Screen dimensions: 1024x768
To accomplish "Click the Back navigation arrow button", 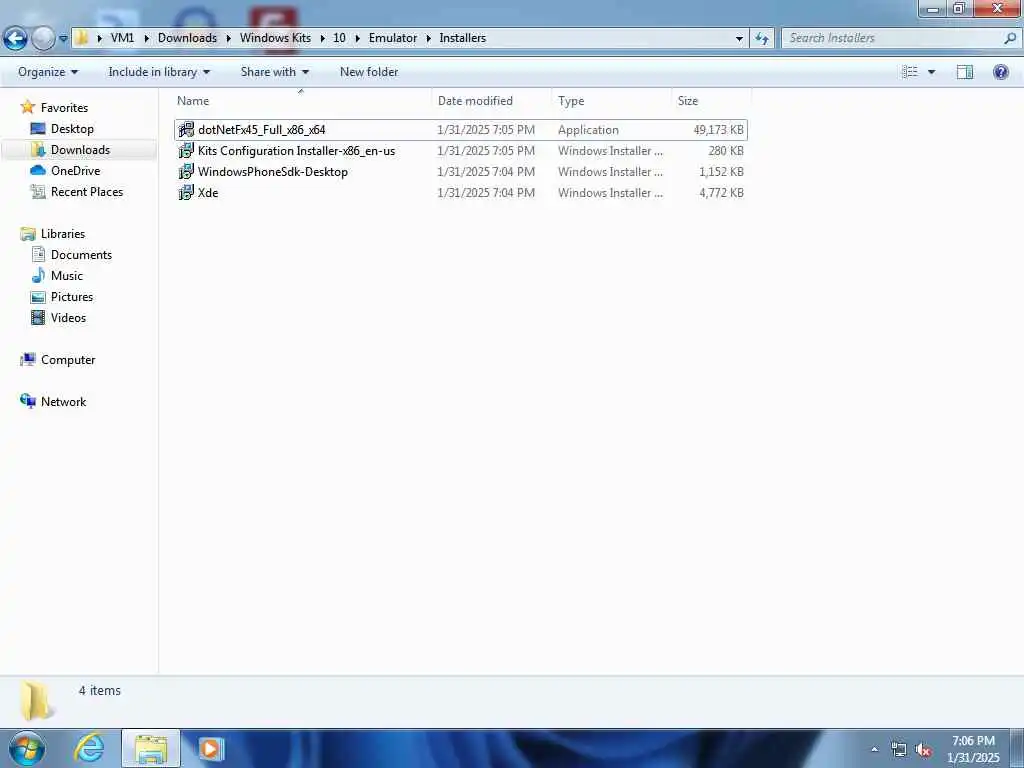I will pos(15,39).
